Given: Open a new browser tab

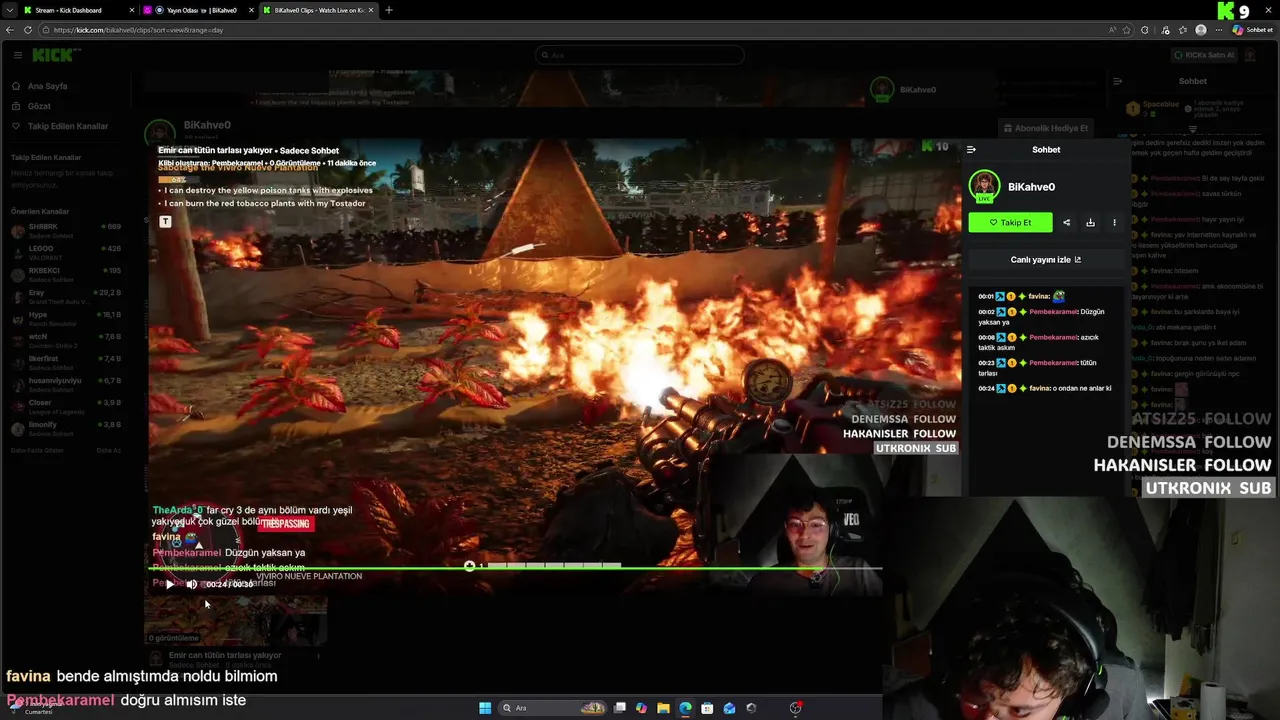Looking at the screenshot, I should point(389,10).
